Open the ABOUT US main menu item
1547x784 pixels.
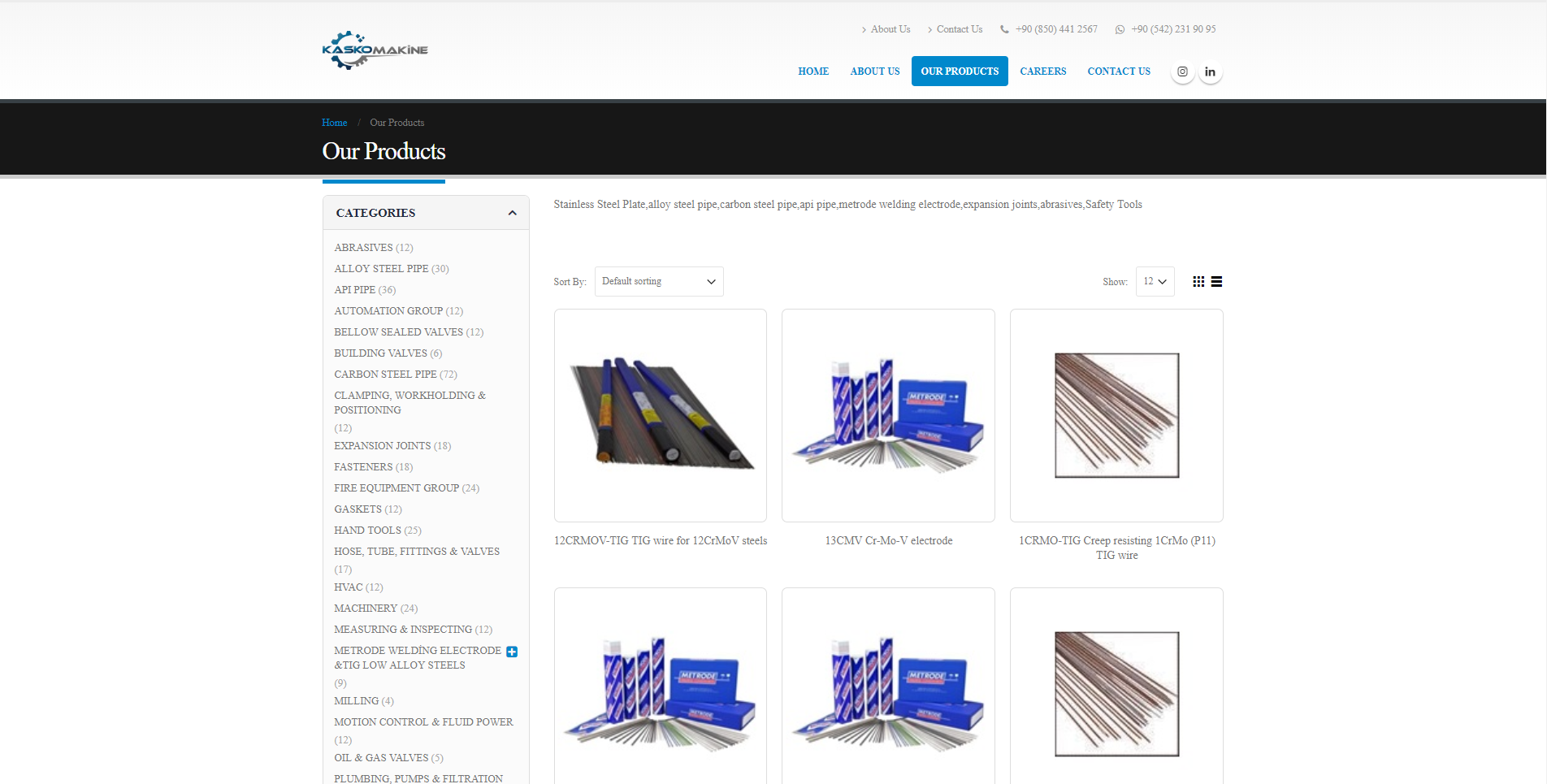(875, 71)
